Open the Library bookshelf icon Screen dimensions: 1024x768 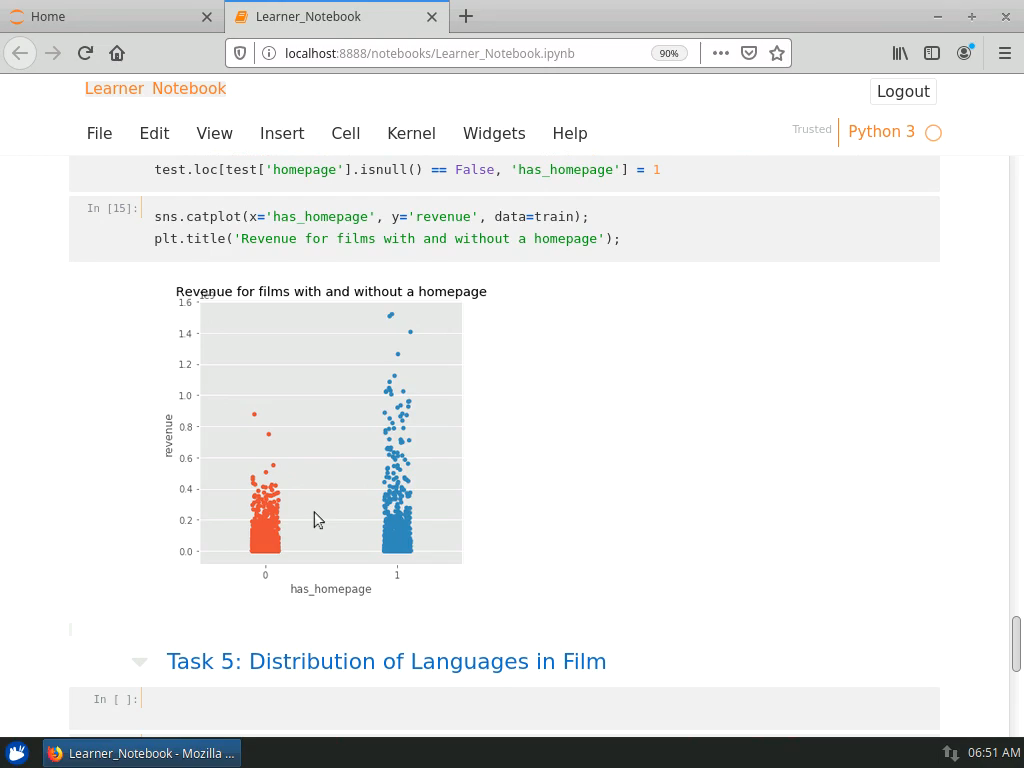(x=900, y=53)
